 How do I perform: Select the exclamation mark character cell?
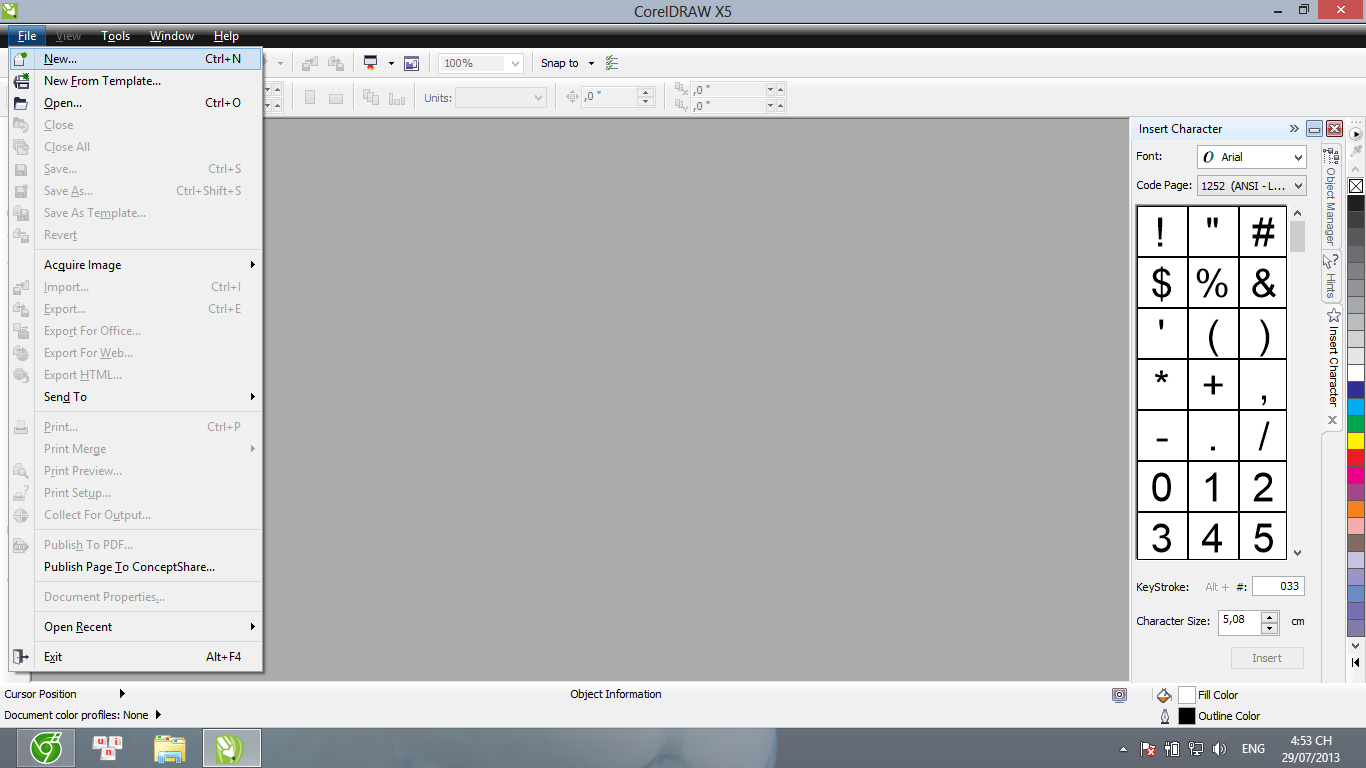(x=1162, y=232)
